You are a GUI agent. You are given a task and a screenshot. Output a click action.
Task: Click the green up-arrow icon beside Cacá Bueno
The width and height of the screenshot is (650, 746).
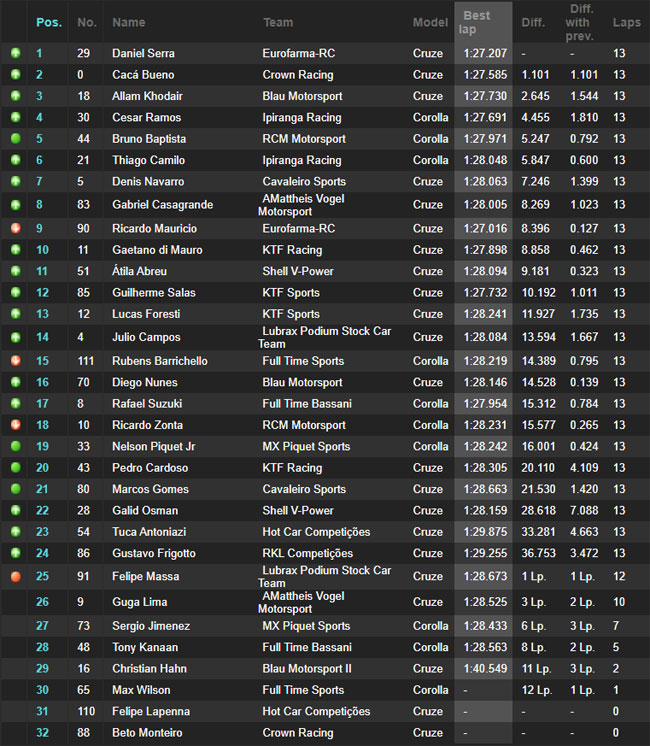(16, 74)
